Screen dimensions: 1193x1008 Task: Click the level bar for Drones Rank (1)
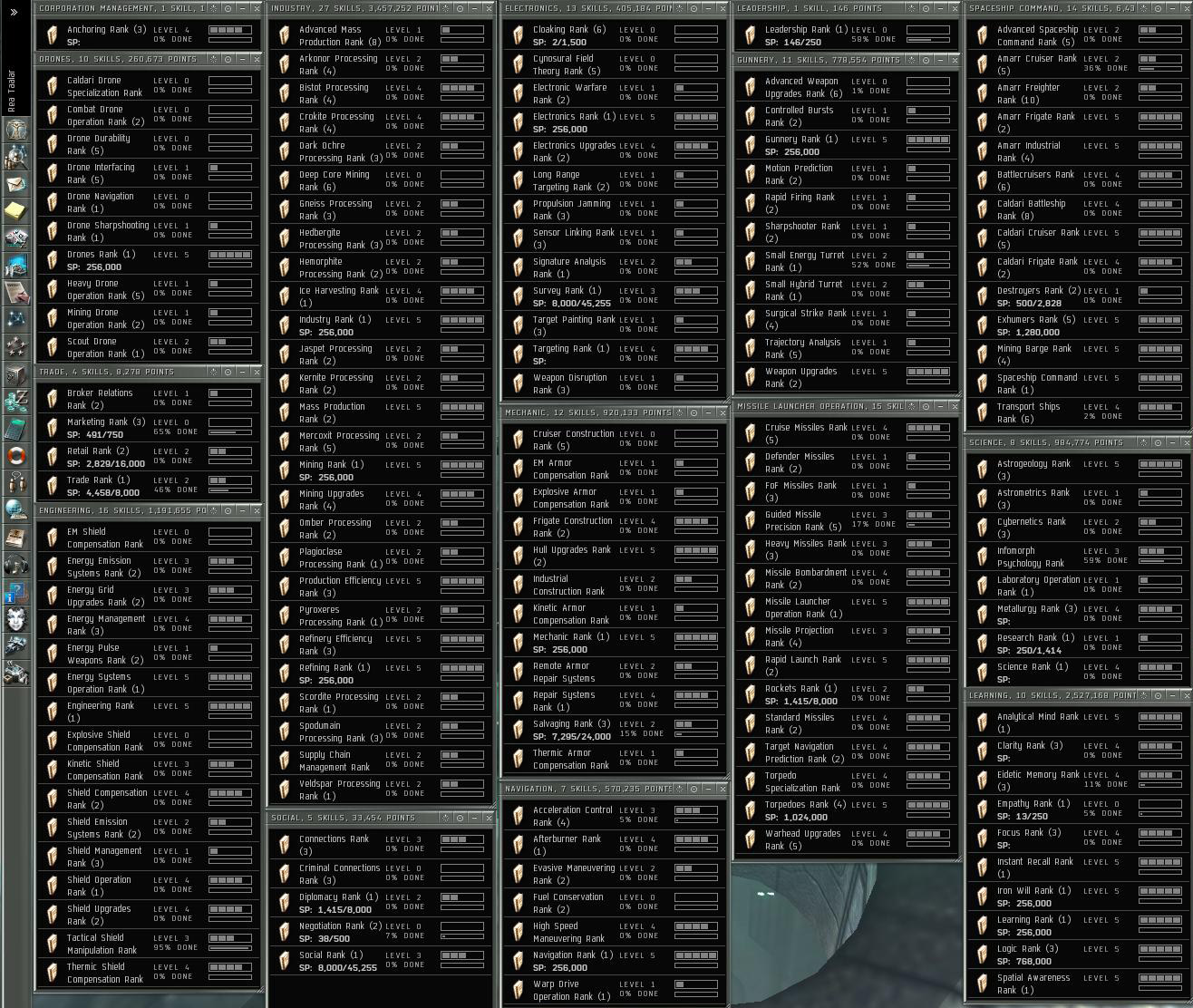(230, 255)
